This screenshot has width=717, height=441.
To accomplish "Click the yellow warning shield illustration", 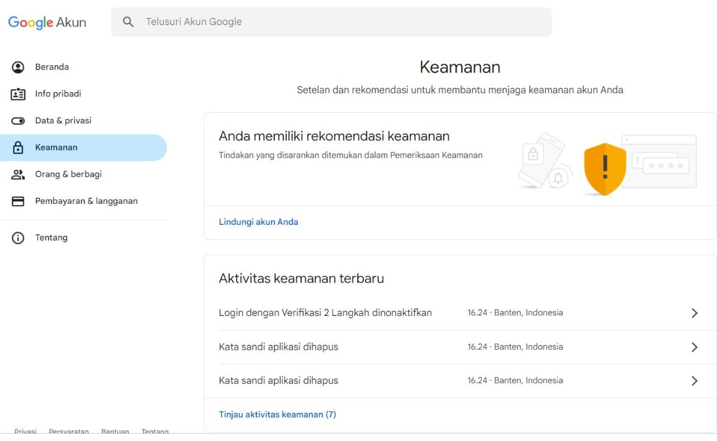I will click(605, 169).
